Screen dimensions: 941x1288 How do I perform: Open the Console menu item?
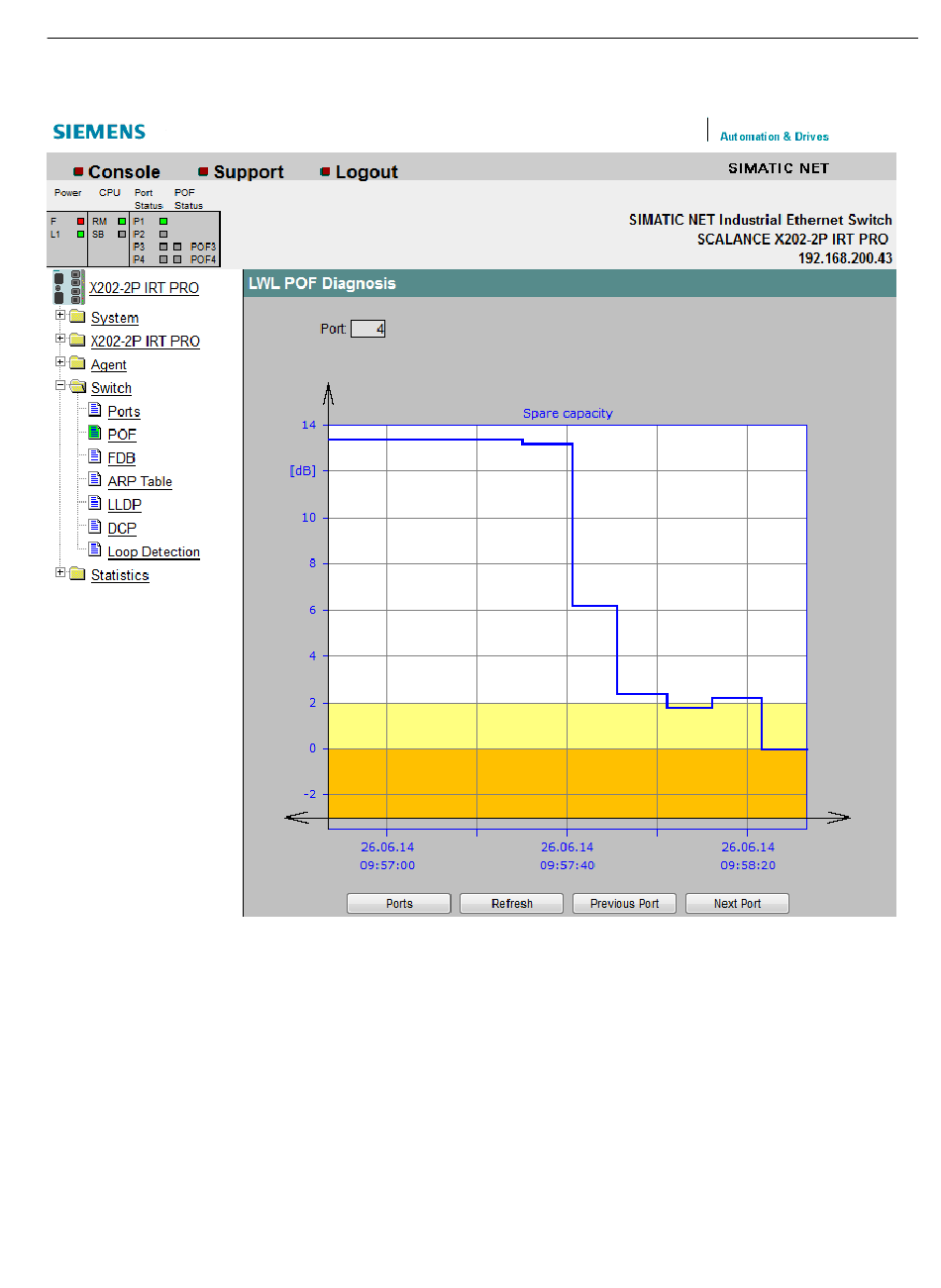[x=124, y=172]
